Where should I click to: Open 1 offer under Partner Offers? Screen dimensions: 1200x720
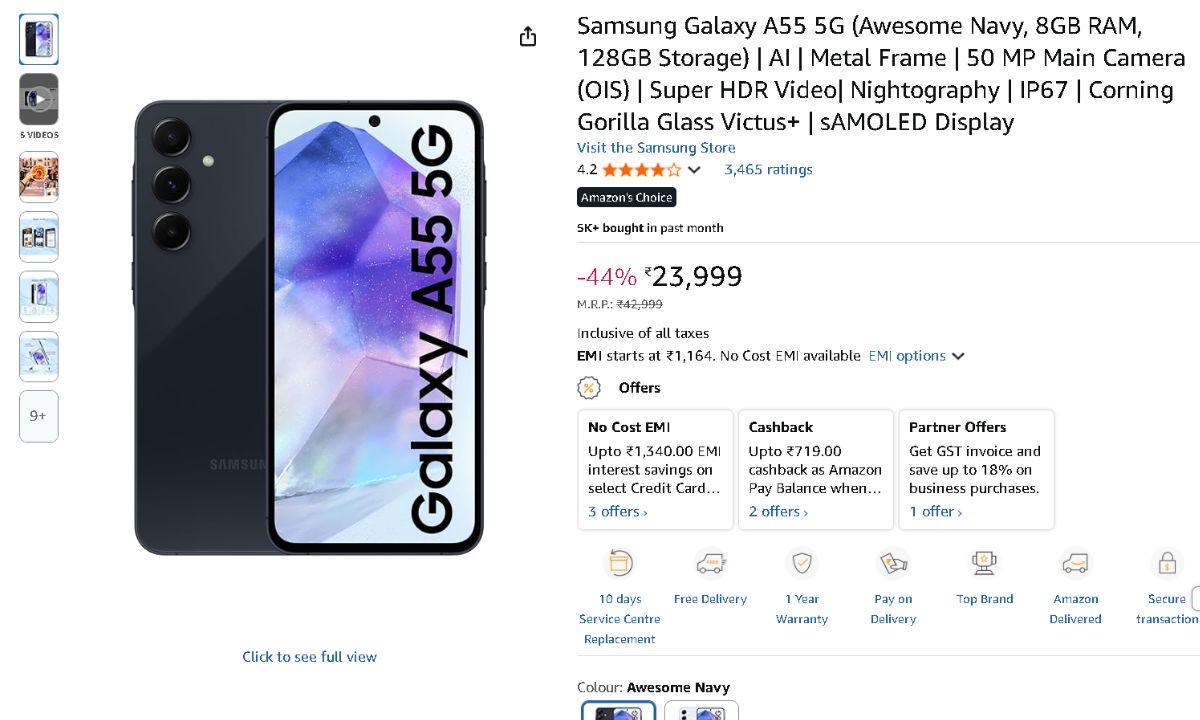point(935,512)
